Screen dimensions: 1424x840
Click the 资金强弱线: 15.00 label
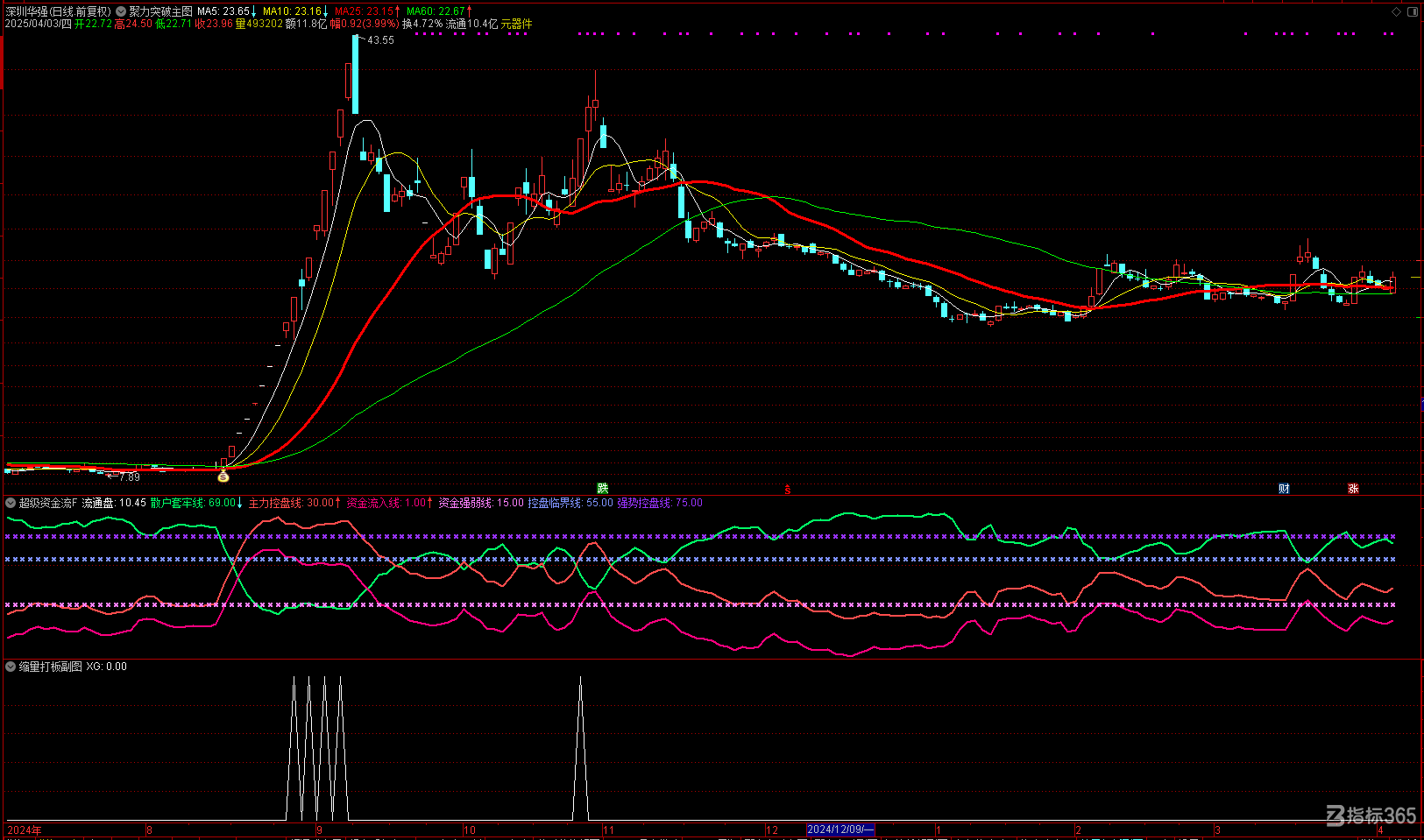click(481, 503)
